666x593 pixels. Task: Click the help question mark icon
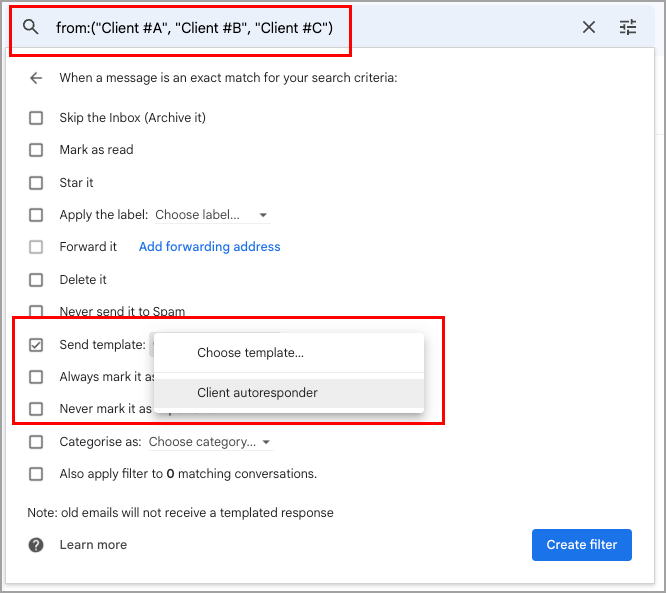[x=36, y=545]
